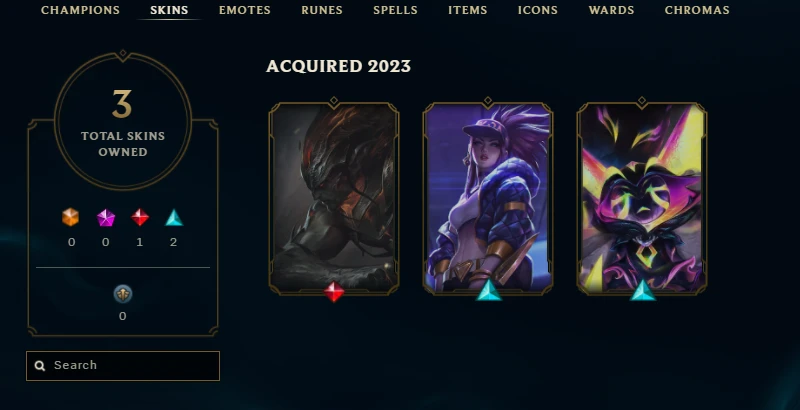Click the magnifier icon in the search box

click(40, 365)
